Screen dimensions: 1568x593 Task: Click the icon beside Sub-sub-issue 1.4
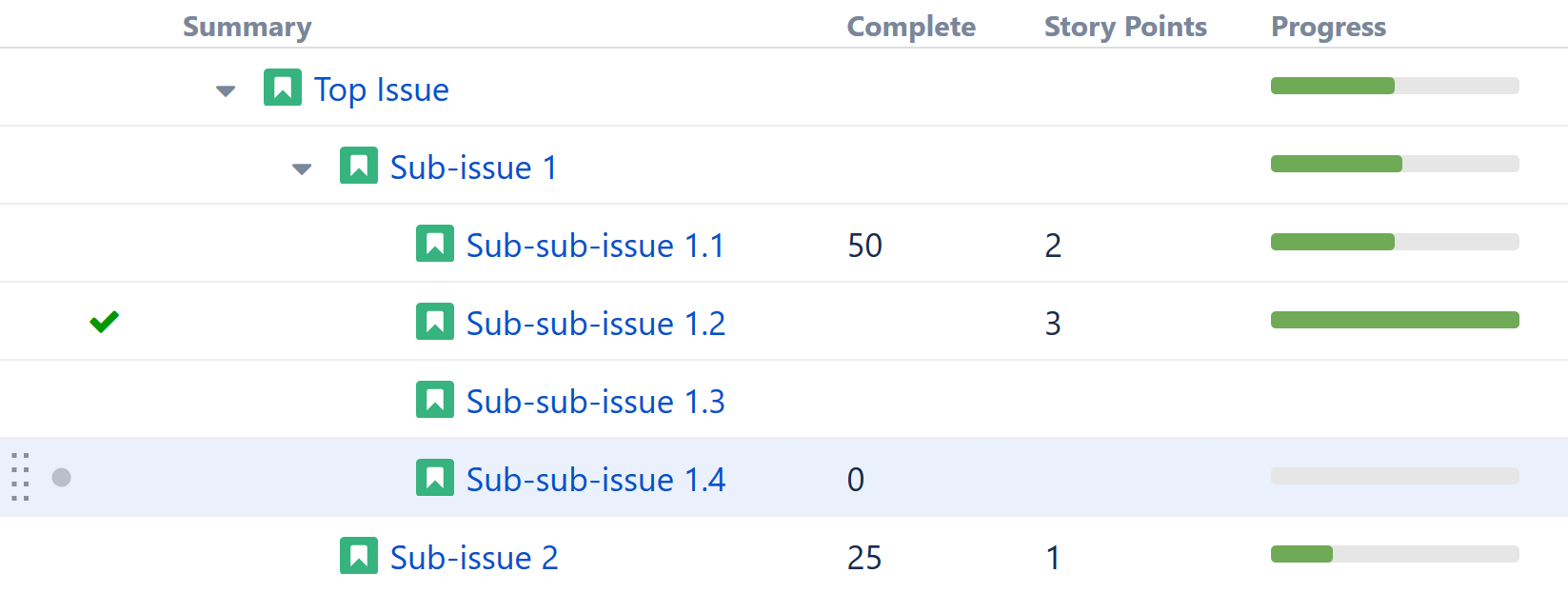pyautogui.click(x=435, y=478)
